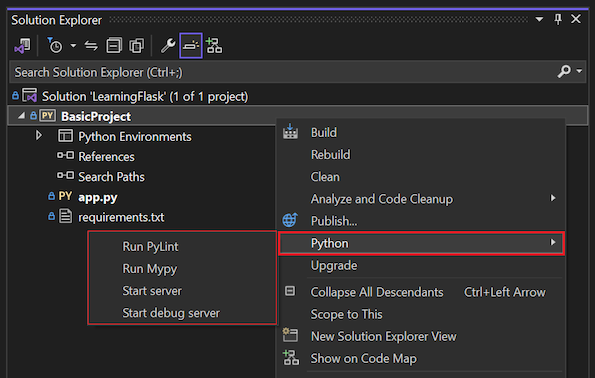Click the search magnifier icon
This screenshot has width=595, height=378.
tap(564, 71)
